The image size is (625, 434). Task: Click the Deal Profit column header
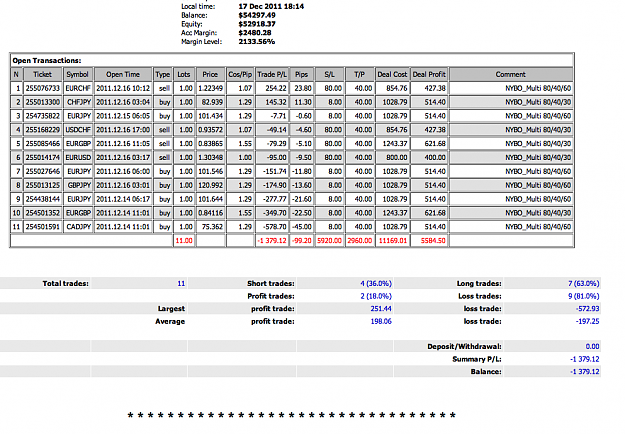click(x=429, y=74)
